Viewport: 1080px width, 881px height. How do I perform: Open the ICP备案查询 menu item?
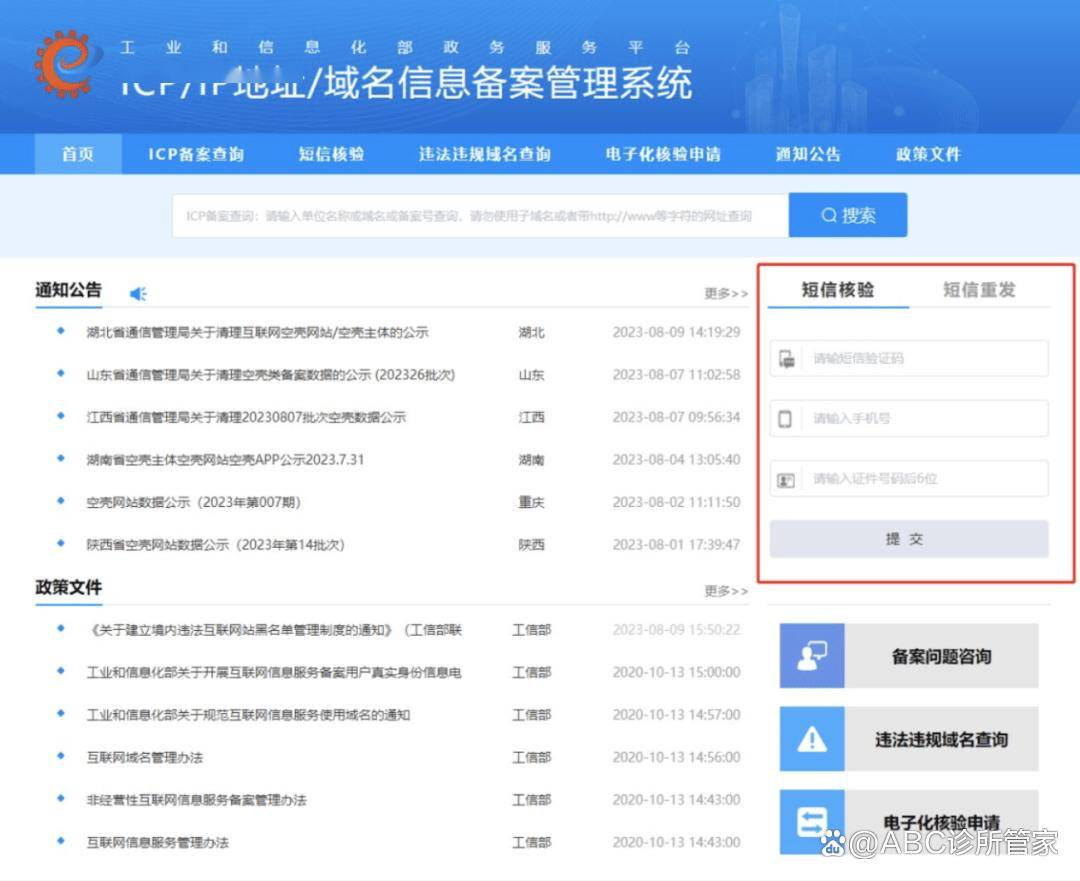coord(196,154)
